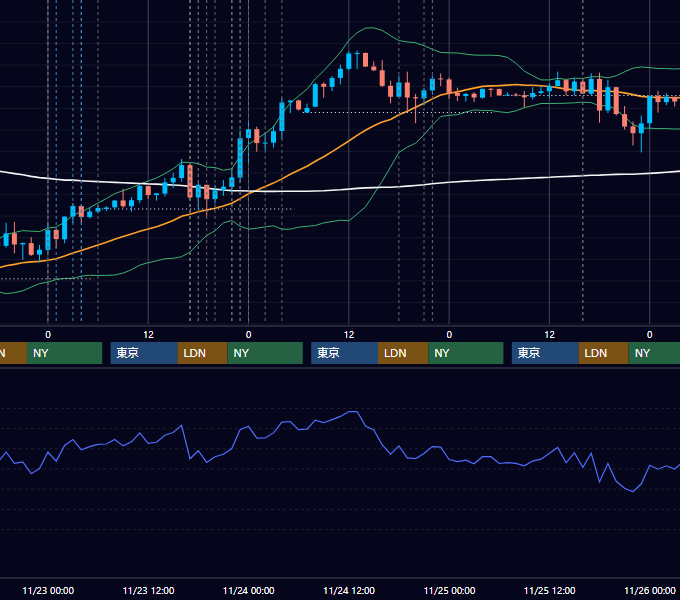Click the 11/26 00:00 date label
This screenshot has width=680, height=600.
[650, 590]
